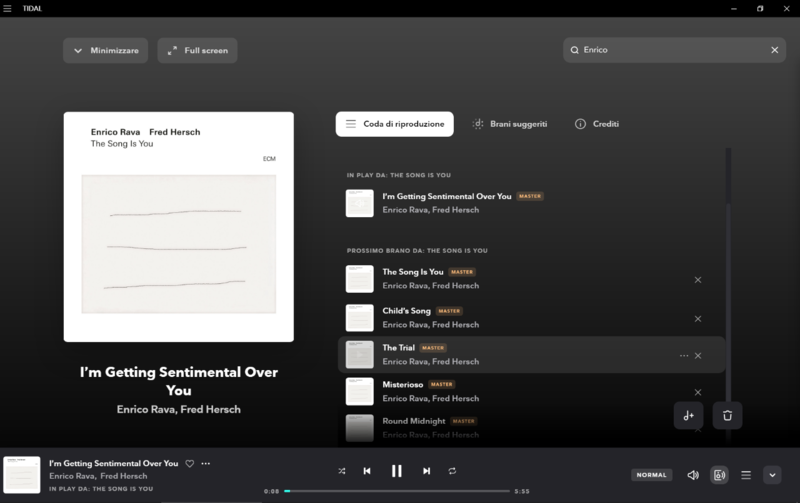The height and width of the screenshot is (503, 800).
Task: Switch to the Brani suggeriti tab
Action: click(510, 124)
